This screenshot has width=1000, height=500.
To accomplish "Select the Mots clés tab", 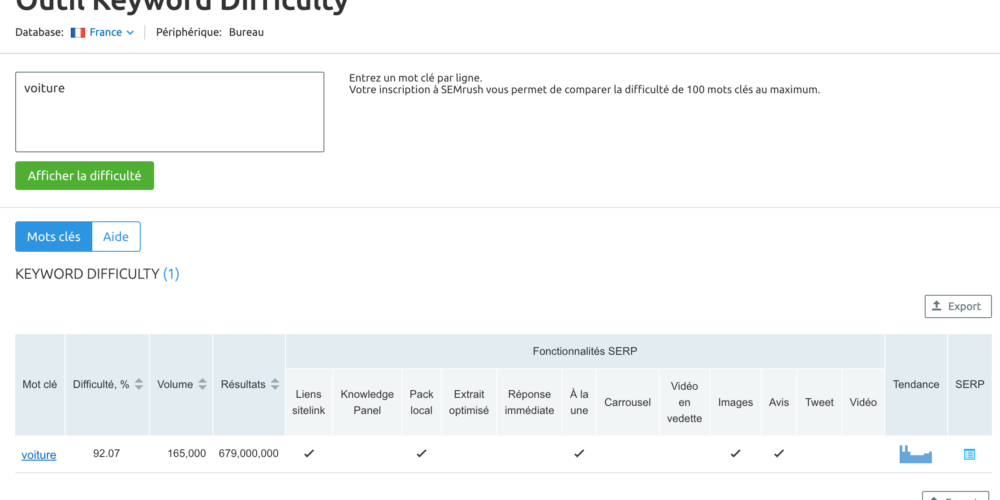I will pos(54,237).
